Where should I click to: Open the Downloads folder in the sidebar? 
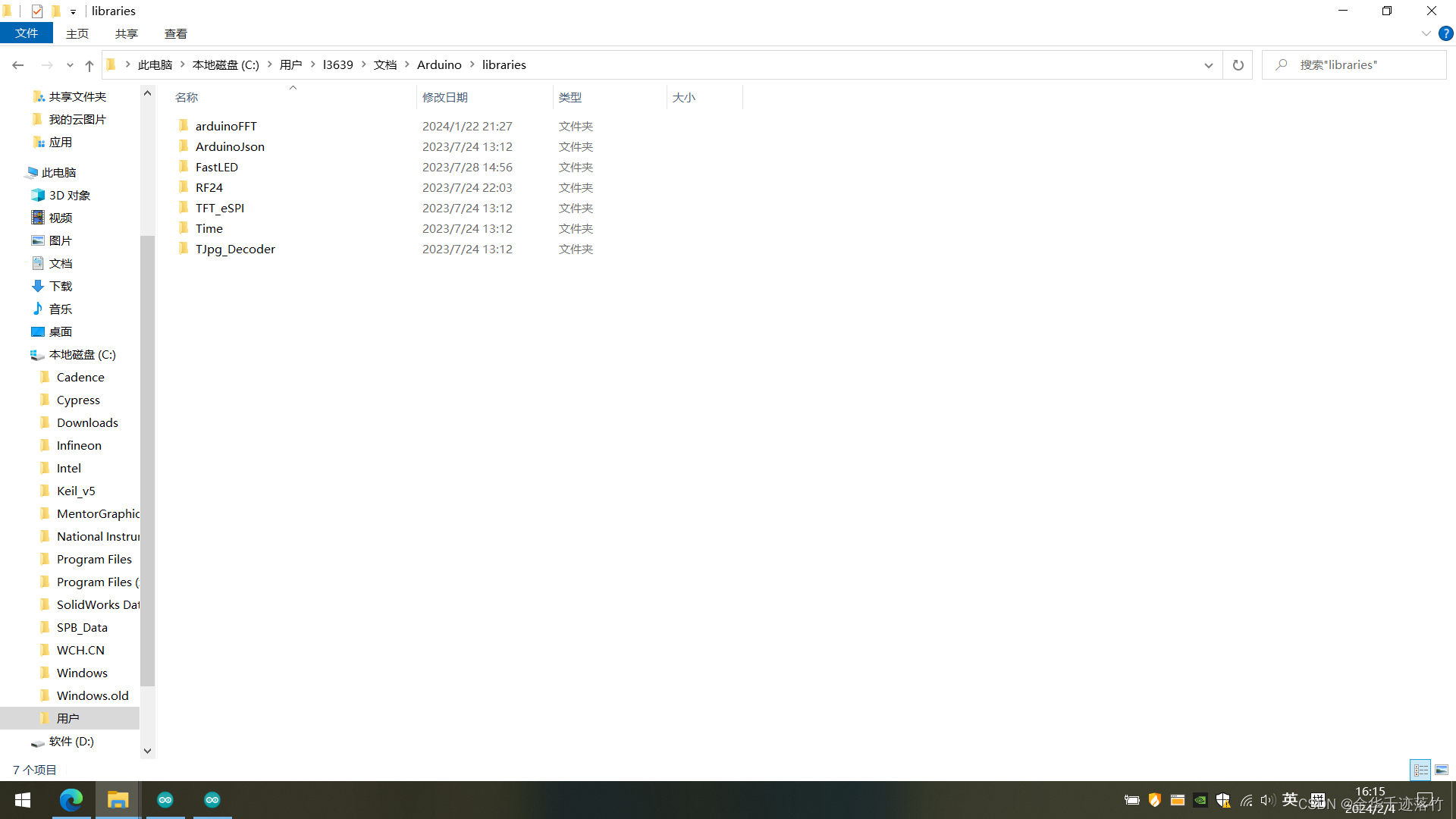point(87,422)
